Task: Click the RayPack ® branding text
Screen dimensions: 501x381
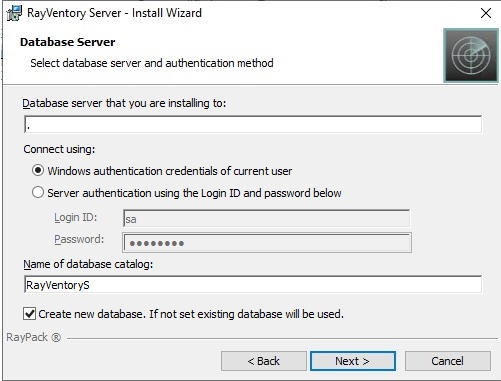Action: pyautogui.click(x=34, y=337)
